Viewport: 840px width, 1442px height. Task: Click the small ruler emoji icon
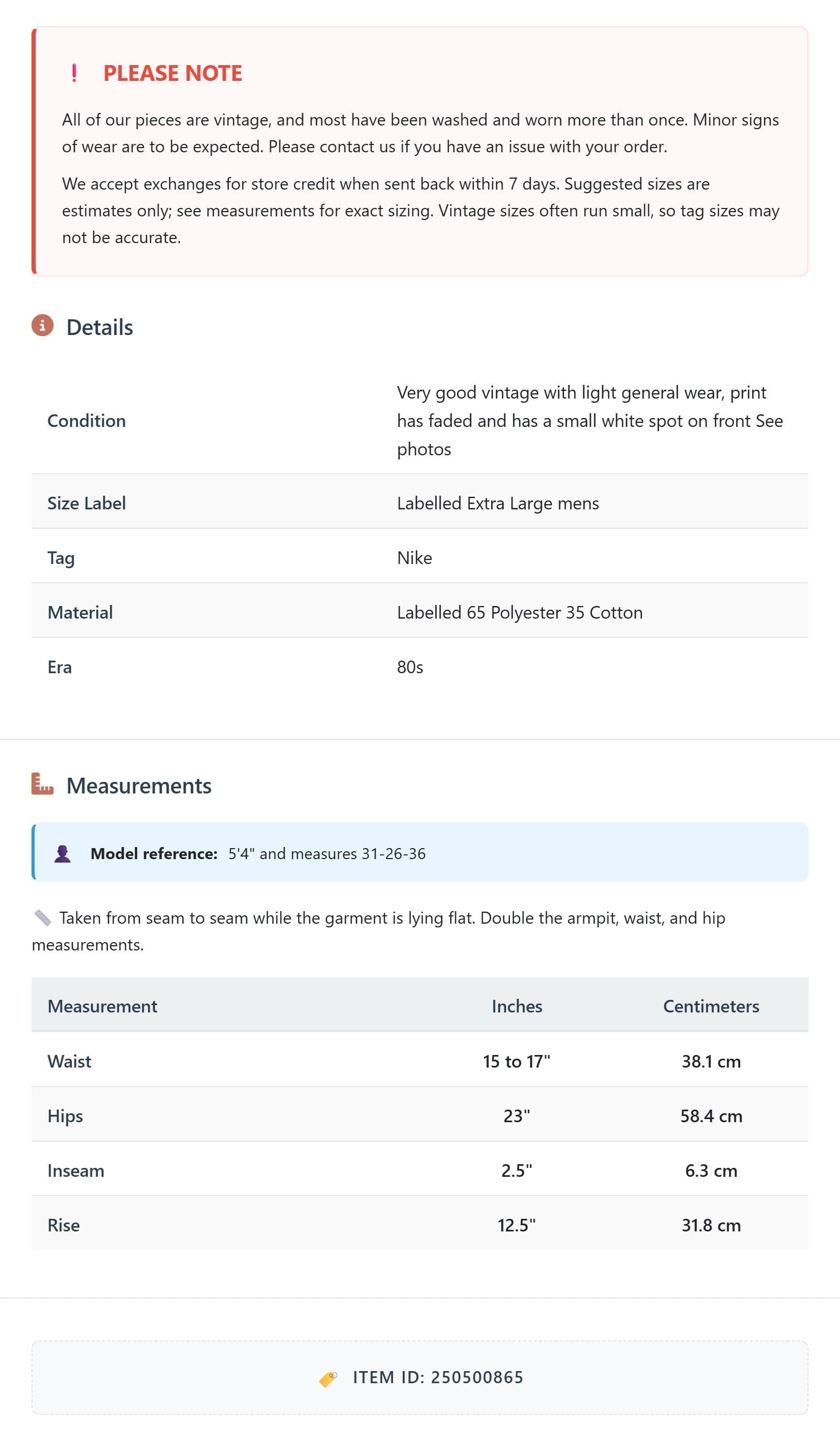tap(43, 918)
